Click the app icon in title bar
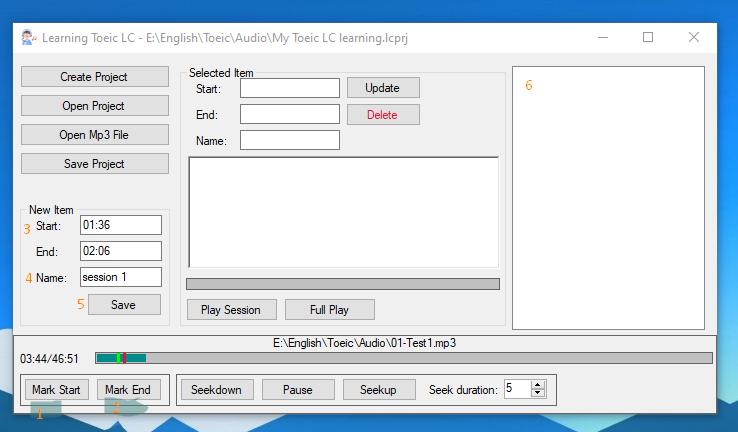 coord(29,37)
